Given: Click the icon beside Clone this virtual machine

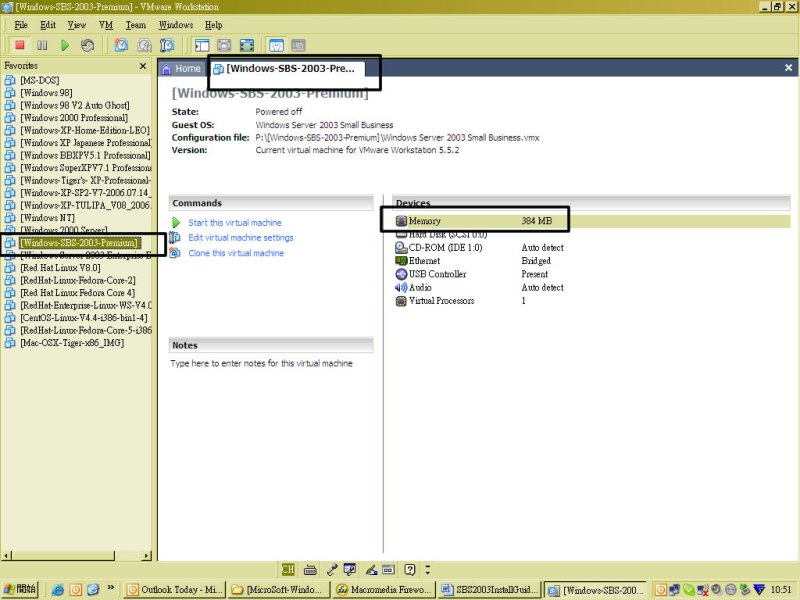Looking at the screenshot, I should (x=175, y=253).
